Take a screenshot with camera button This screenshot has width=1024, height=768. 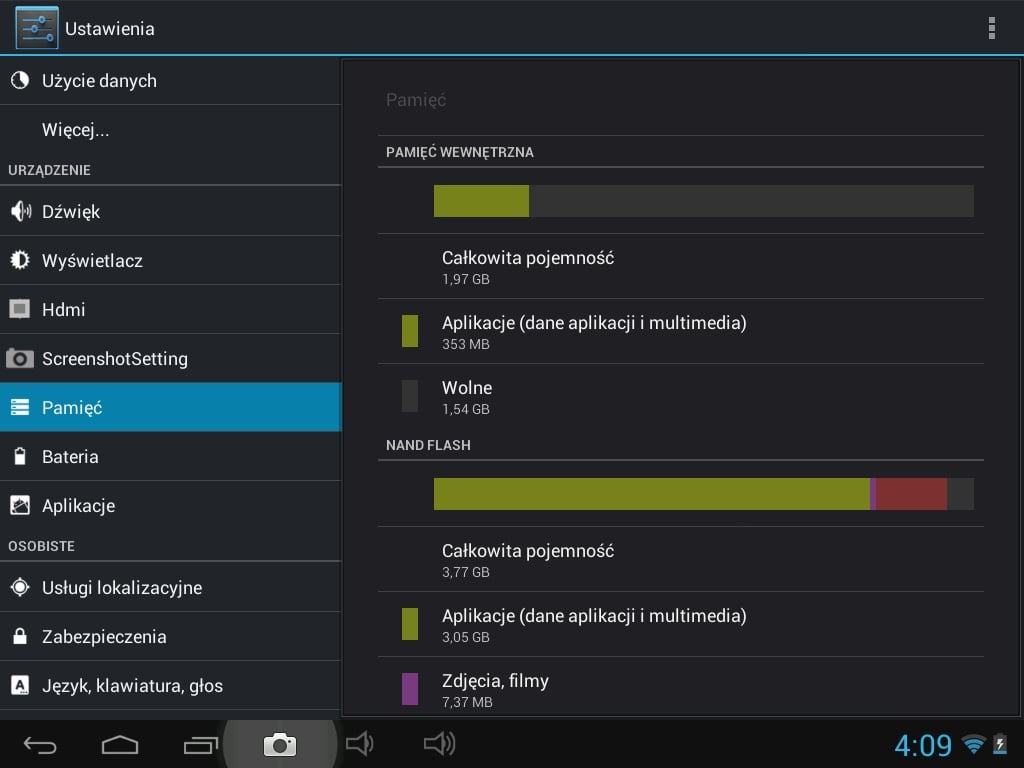(x=280, y=744)
